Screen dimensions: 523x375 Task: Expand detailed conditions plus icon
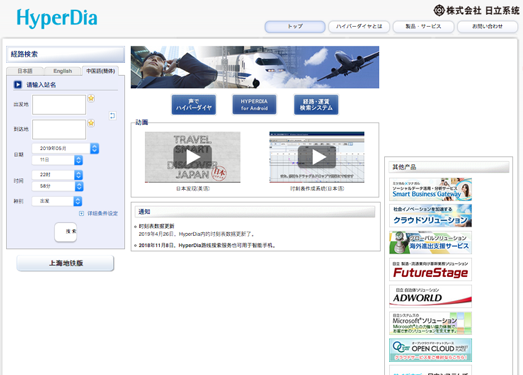pyautogui.click(x=81, y=214)
